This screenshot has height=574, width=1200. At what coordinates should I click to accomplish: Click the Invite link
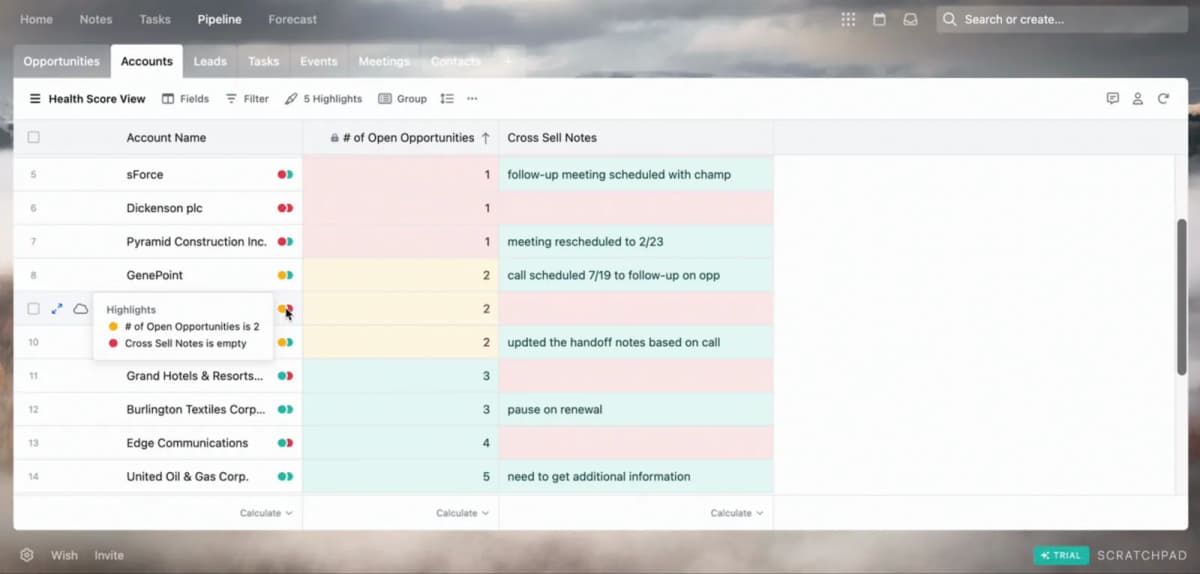click(x=110, y=555)
